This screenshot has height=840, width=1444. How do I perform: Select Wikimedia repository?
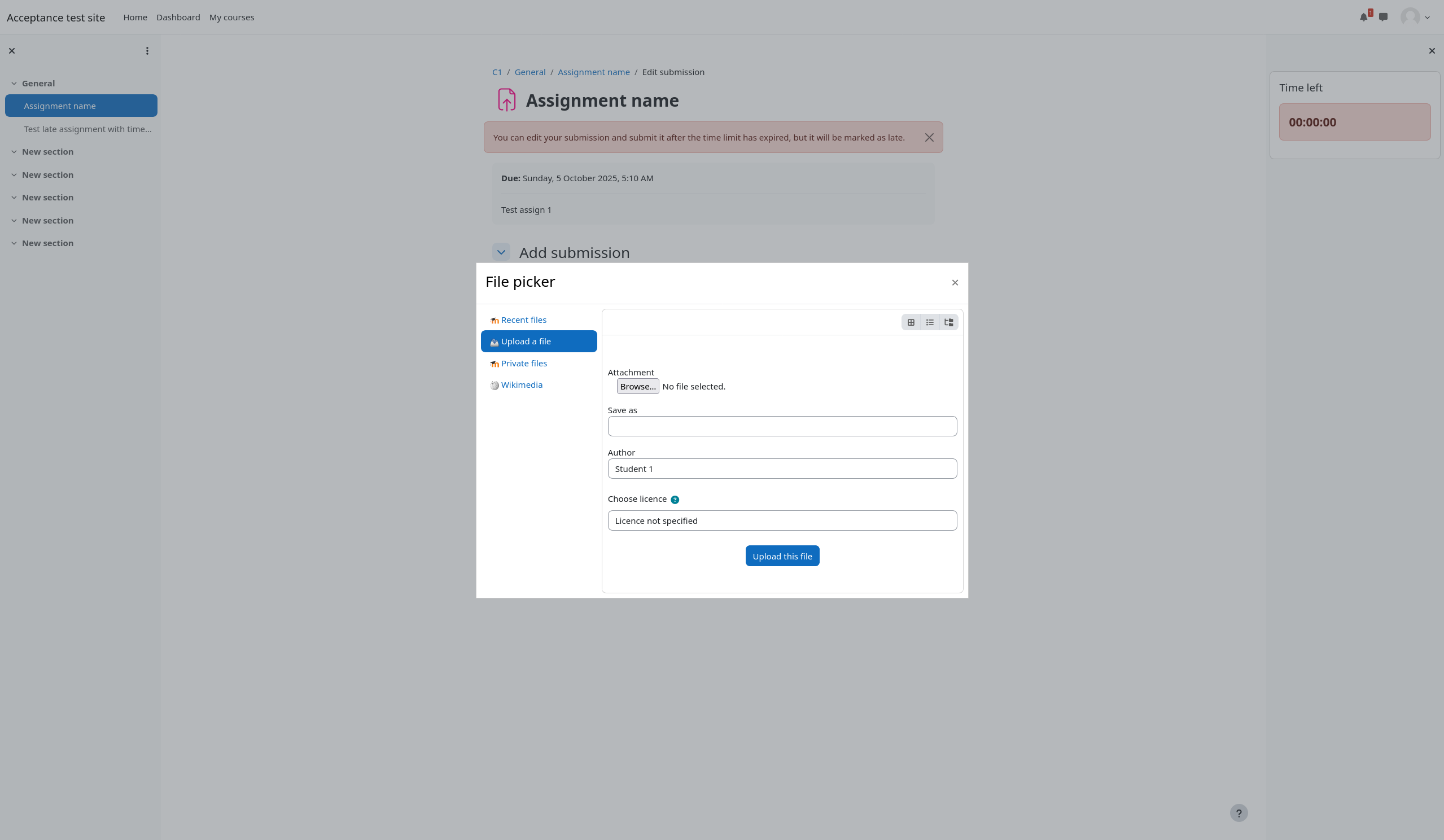tap(521, 385)
